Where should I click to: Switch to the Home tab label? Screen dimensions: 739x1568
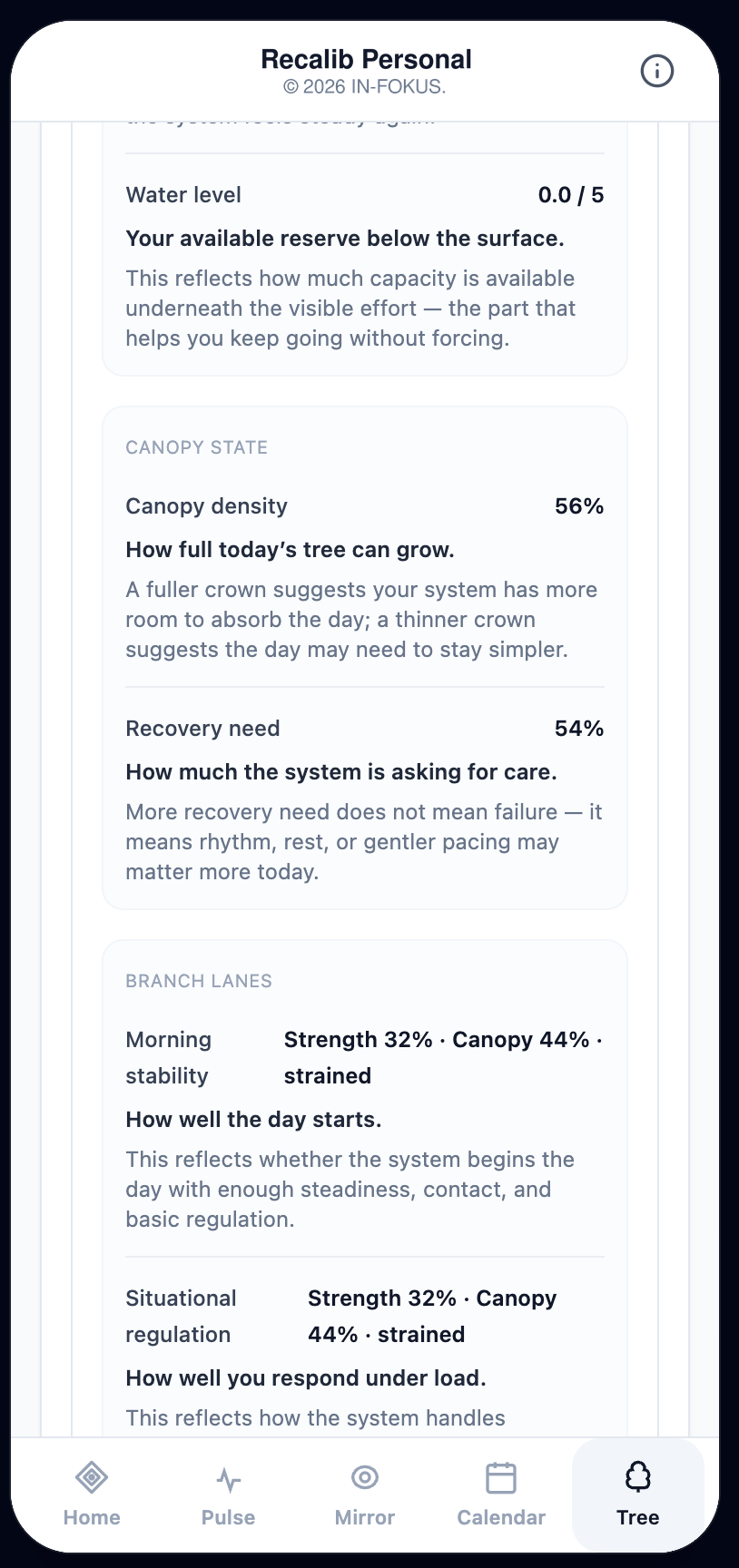click(x=92, y=1517)
